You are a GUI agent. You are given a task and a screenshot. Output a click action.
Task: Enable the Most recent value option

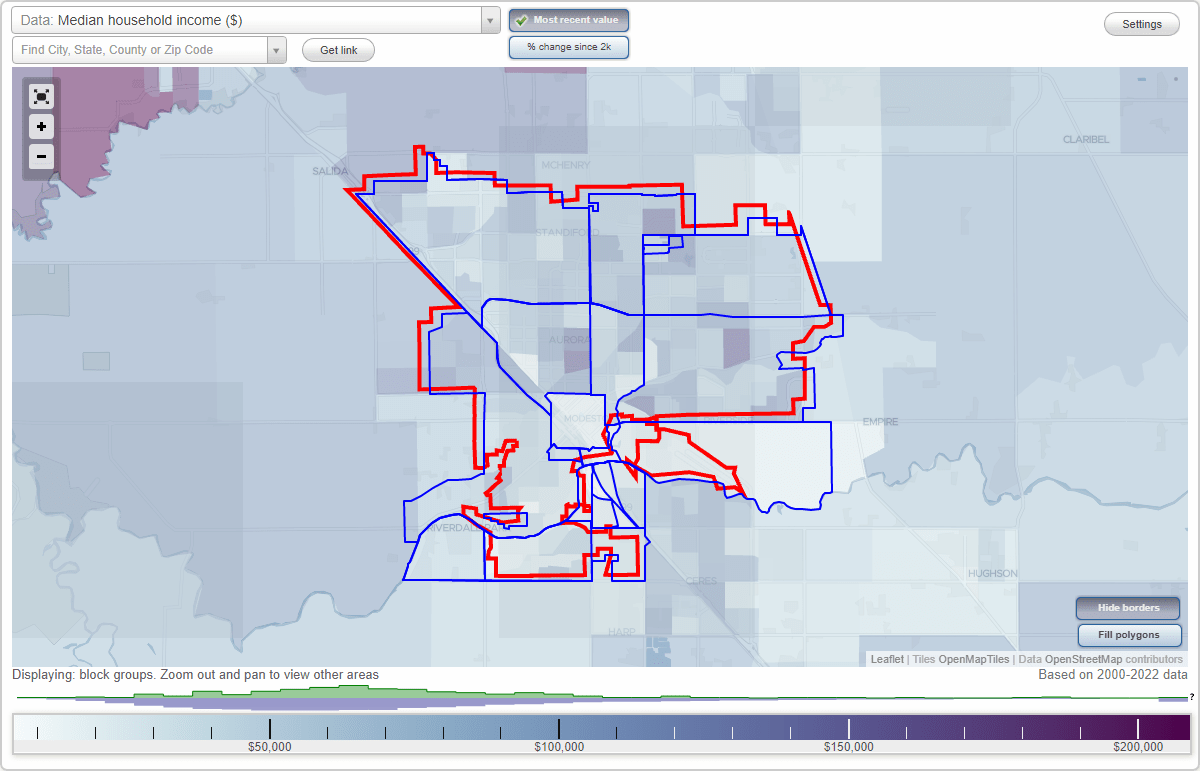(568, 19)
